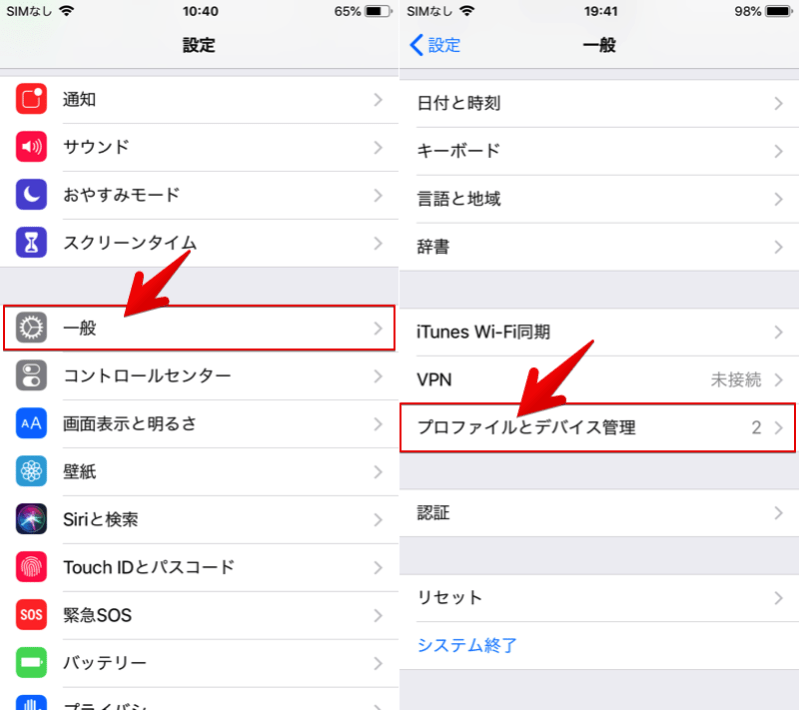800x710 pixels.
Task: Tap システム終了 to shut down
Action: click(468, 646)
